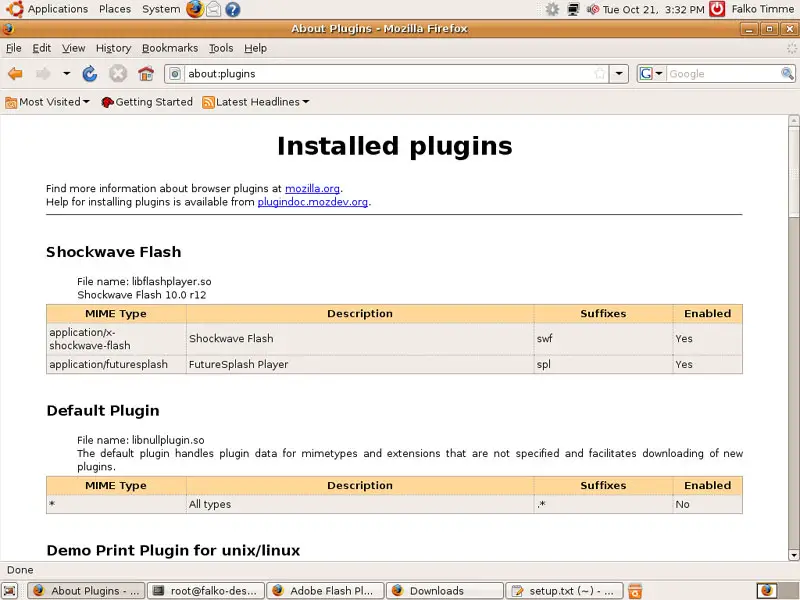Click the update gear tray icon
This screenshot has width=800, height=600.
[x=552, y=9]
